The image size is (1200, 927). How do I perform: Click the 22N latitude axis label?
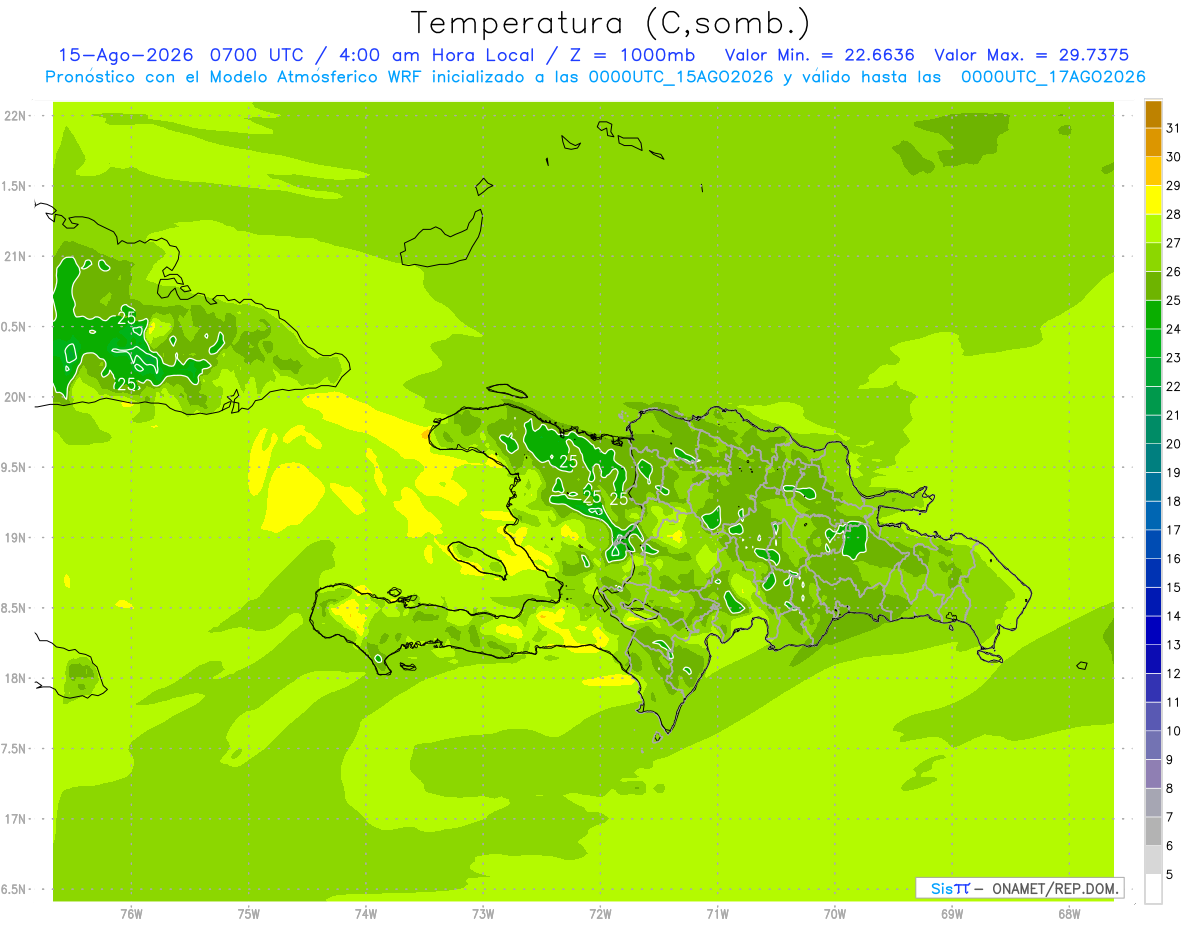point(15,116)
